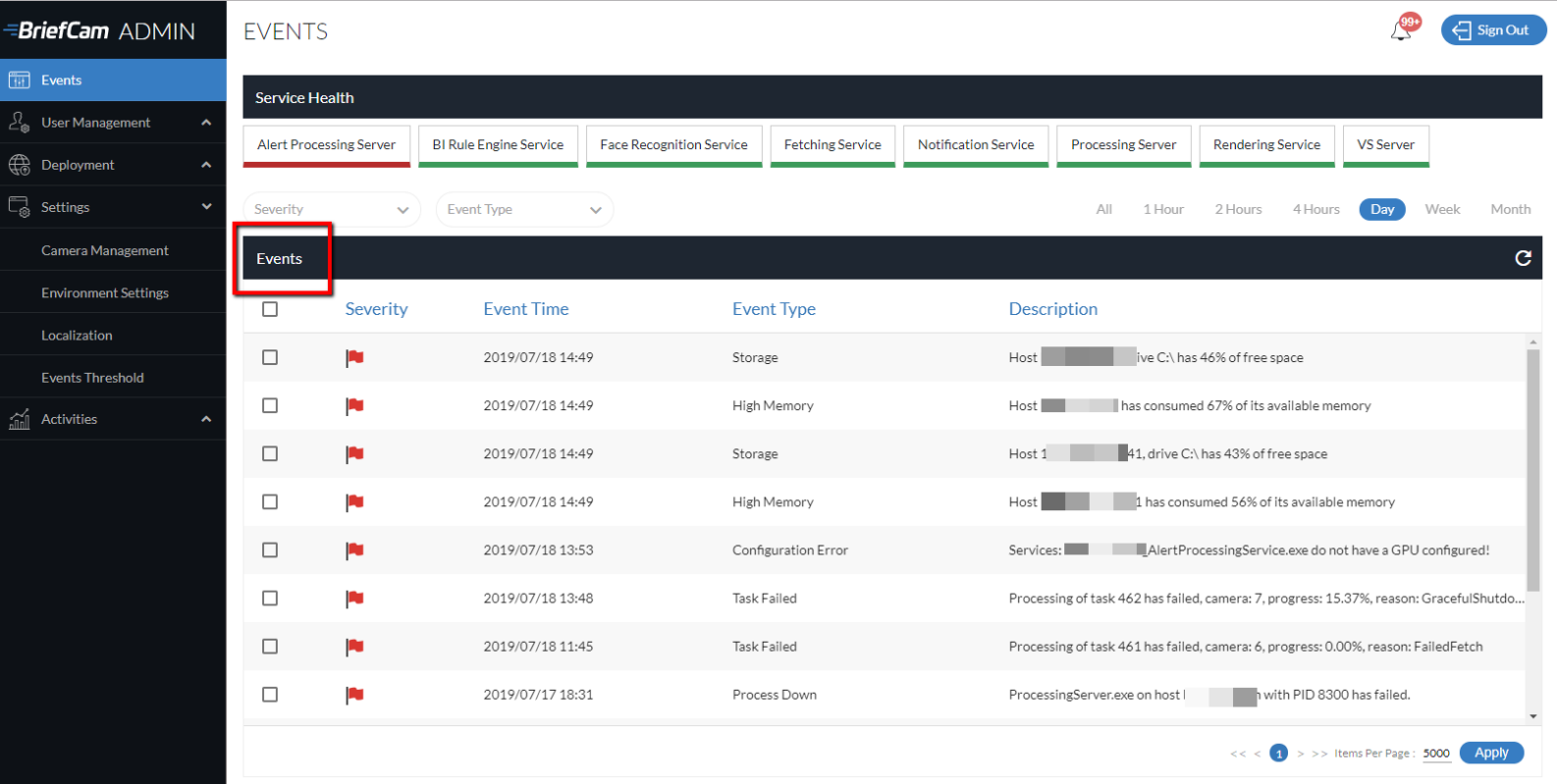Screen dimensions: 1557x784
Task: Click the Apply button
Action: (x=1491, y=753)
